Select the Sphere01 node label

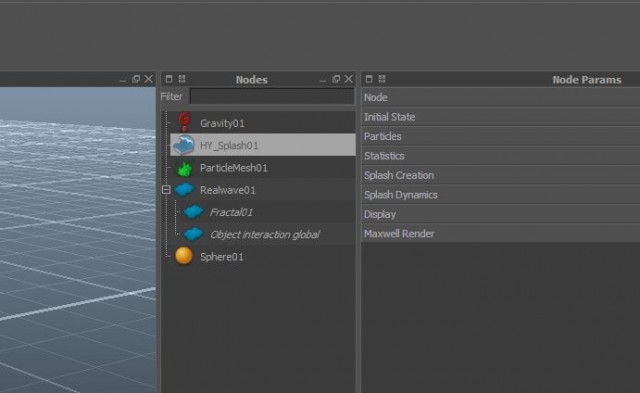tap(222, 257)
